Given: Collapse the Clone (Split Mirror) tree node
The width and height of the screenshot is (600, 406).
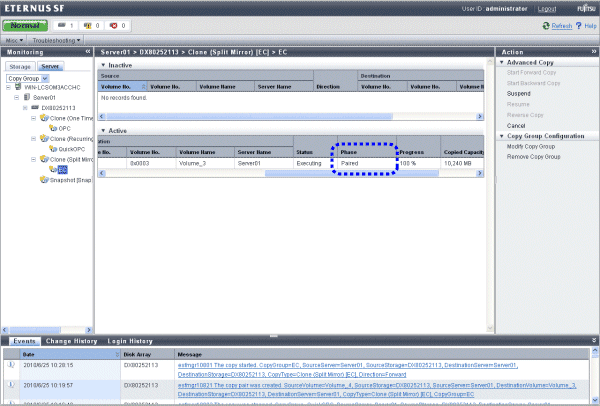Looking at the screenshot, I should [33, 159].
